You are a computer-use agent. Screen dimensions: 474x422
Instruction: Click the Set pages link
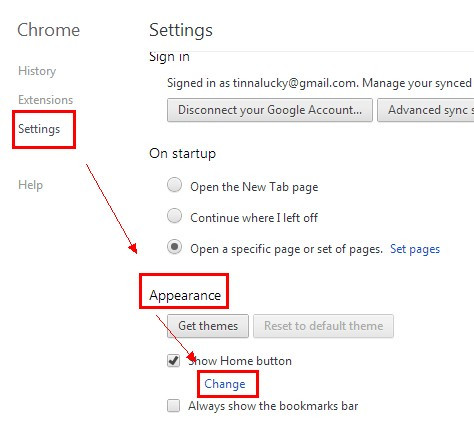pos(415,249)
